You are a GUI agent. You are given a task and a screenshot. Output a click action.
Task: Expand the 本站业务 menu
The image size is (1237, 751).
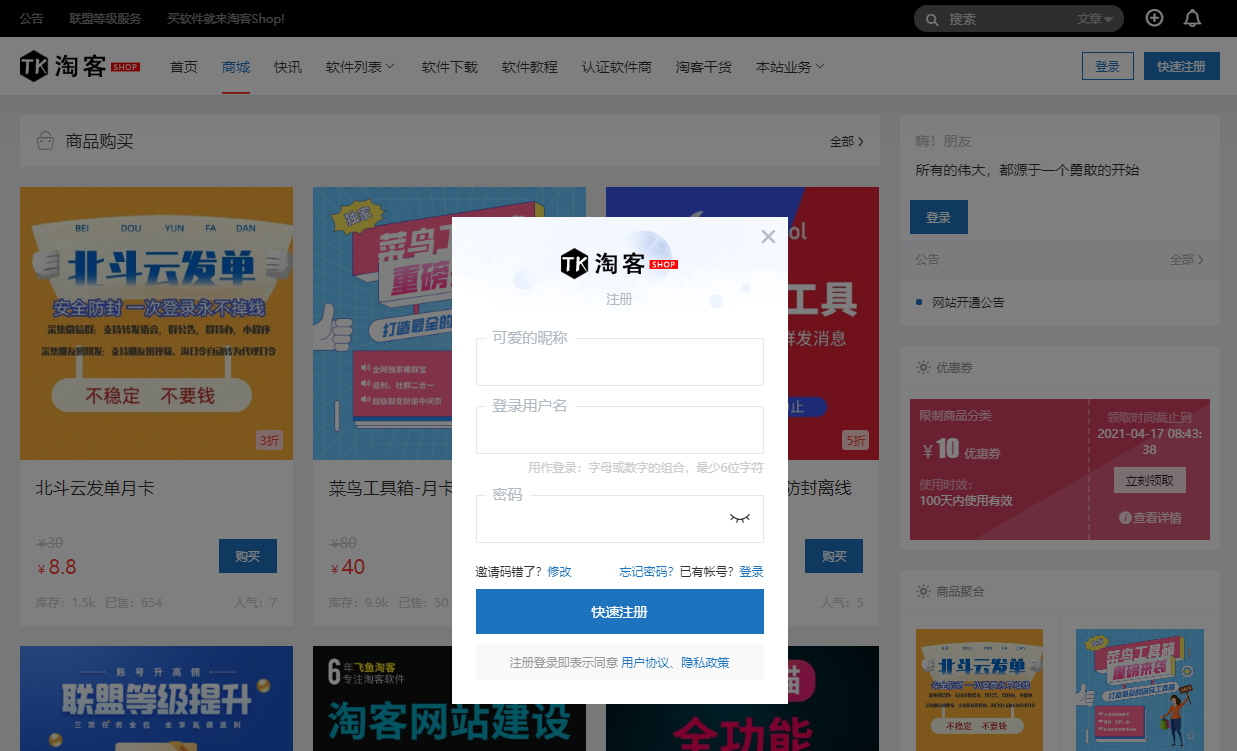[x=790, y=67]
